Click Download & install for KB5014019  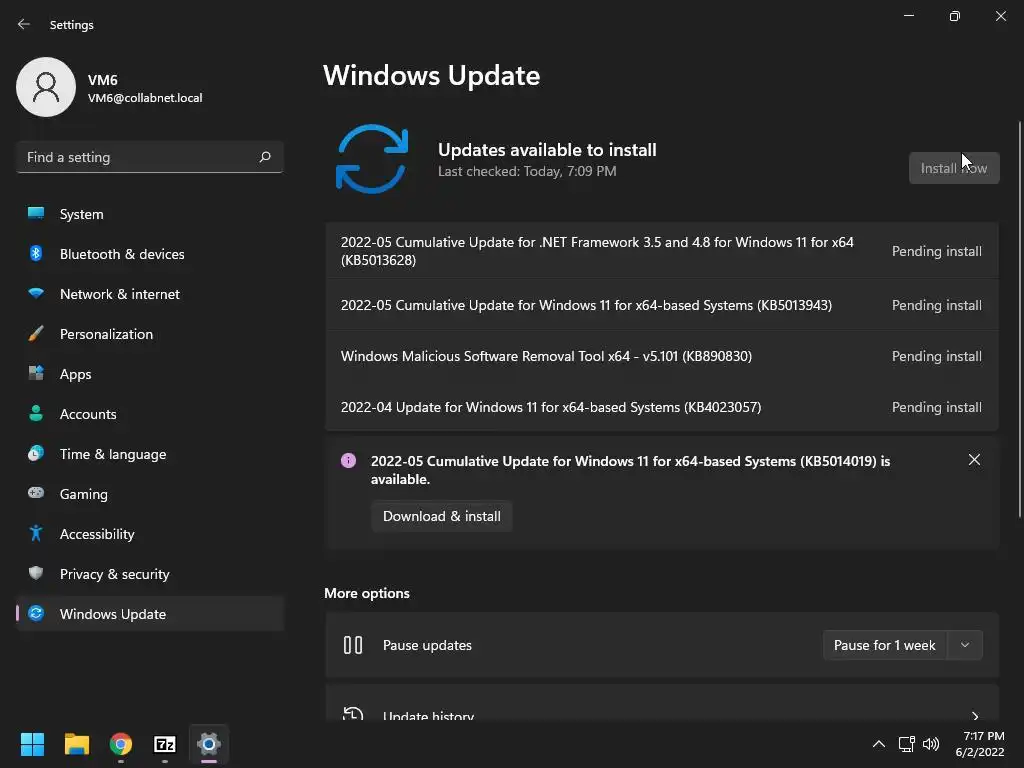coord(441,516)
